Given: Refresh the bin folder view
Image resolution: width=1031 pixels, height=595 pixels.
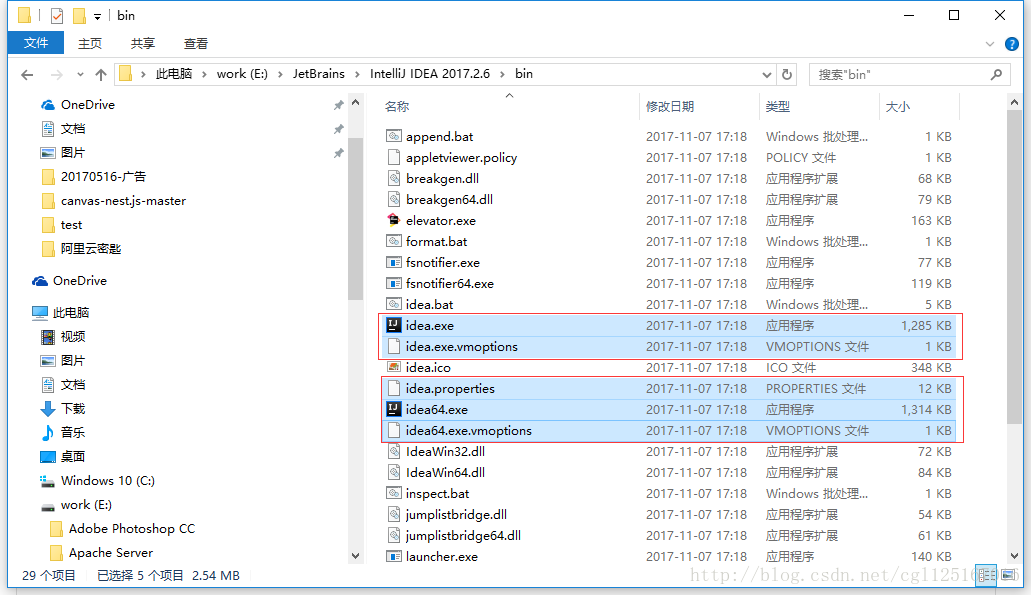Looking at the screenshot, I should 787,74.
